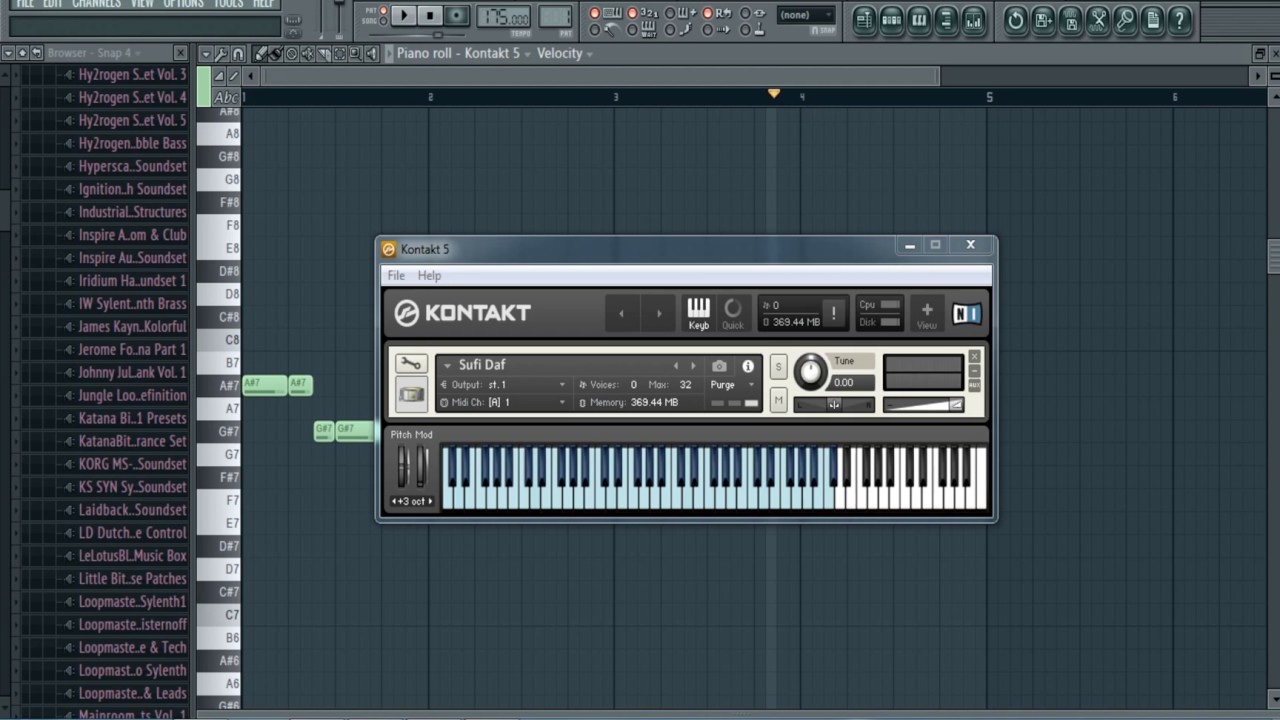This screenshot has height=720, width=1280.
Task: Open the mixer window button
Action: click(974, 20)
